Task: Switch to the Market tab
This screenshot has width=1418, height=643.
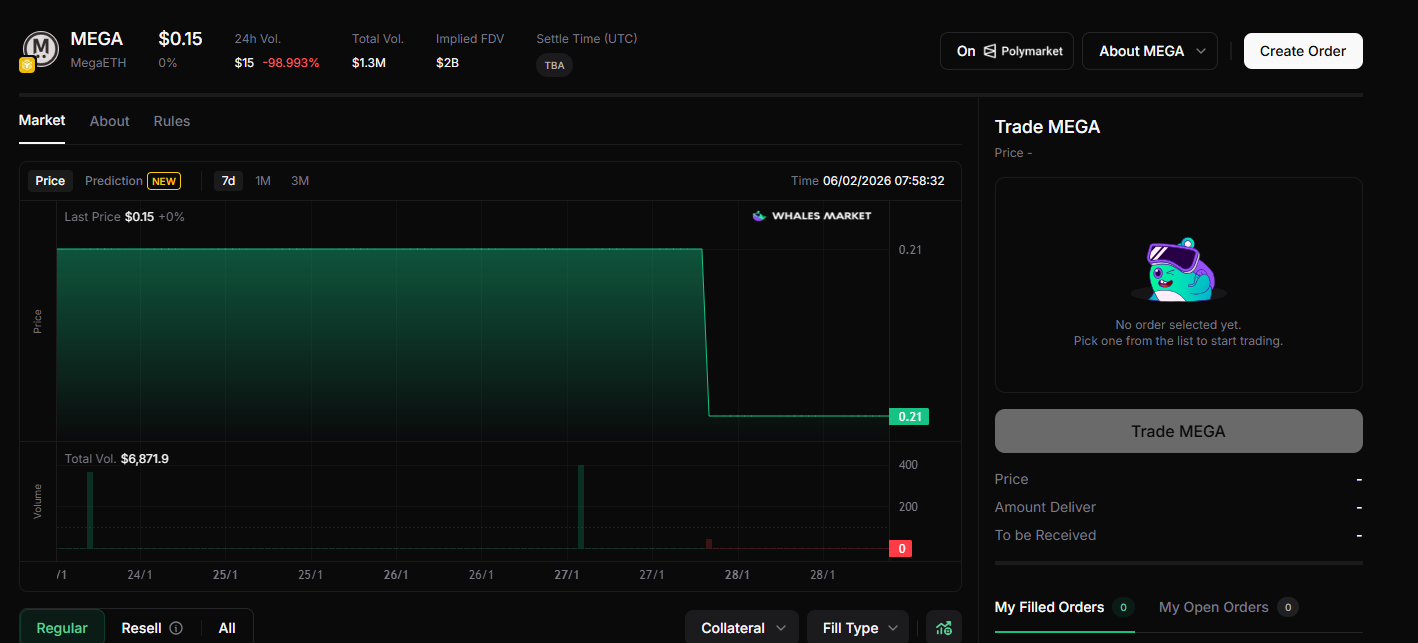Action: pyautogui.click(x=42, y=120)
